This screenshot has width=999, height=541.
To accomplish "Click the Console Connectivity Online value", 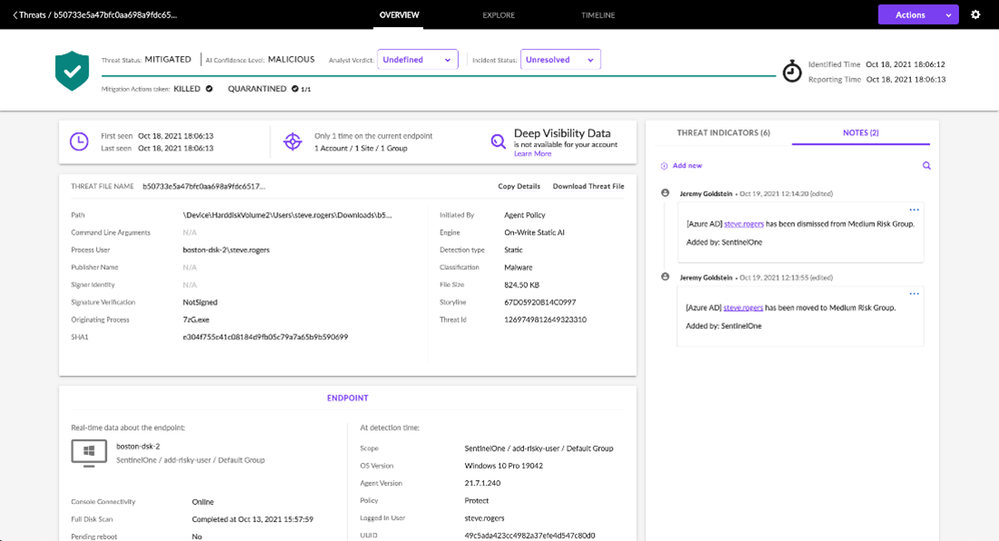I will [x=203, y=501].
